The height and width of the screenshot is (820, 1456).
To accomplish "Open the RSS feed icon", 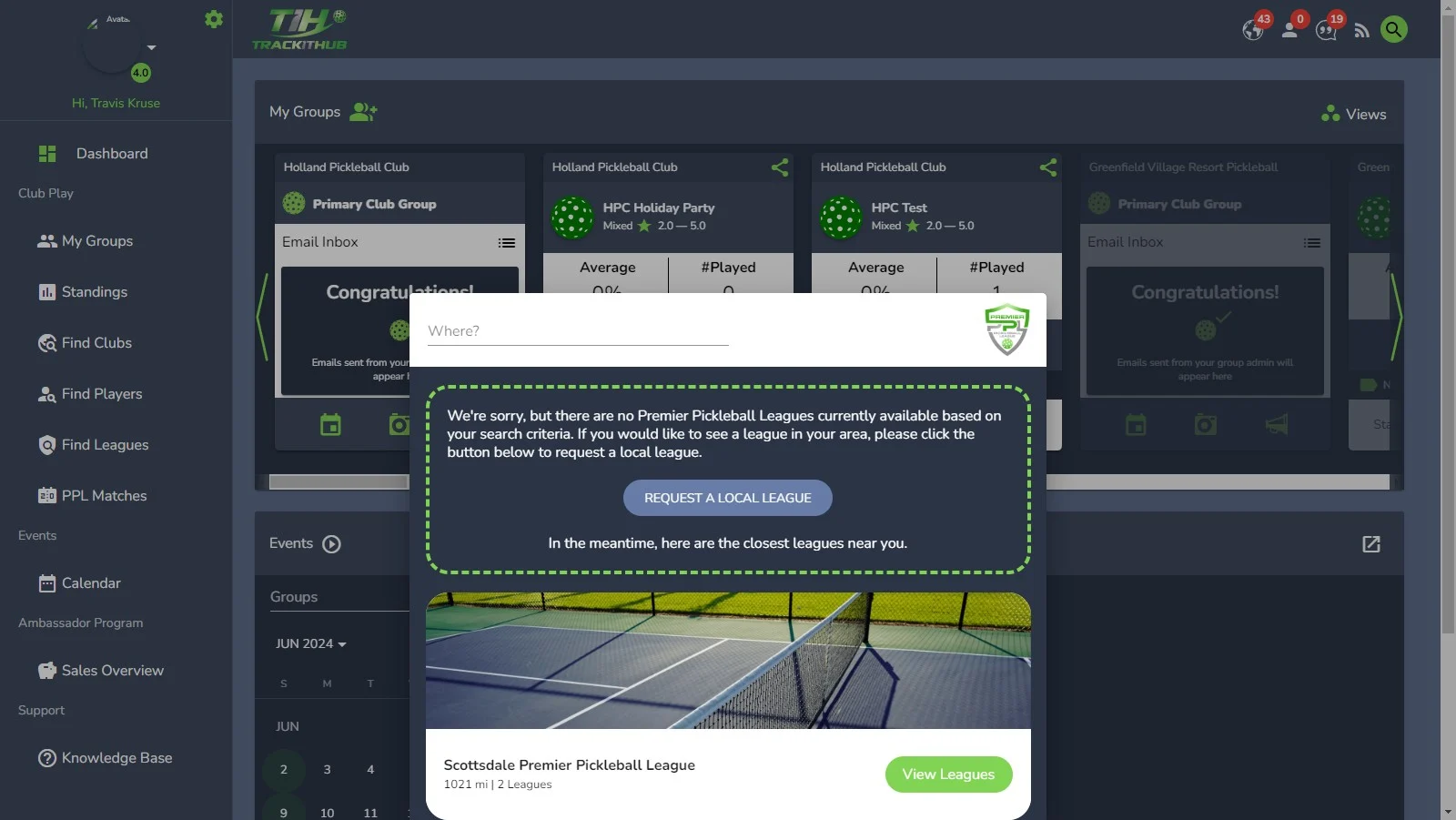I will [1361, 31].
